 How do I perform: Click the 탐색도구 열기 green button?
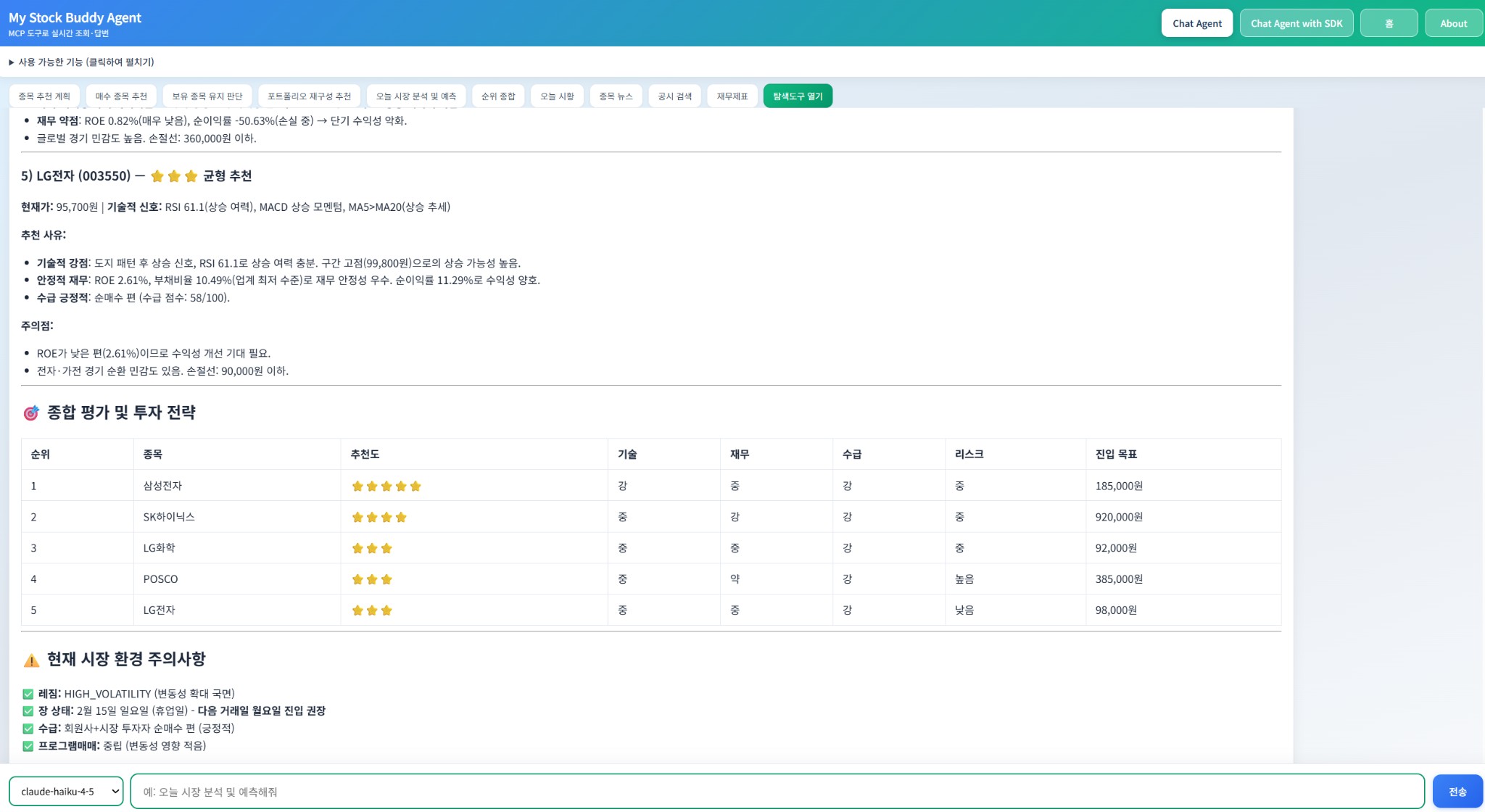pos(798,96)
